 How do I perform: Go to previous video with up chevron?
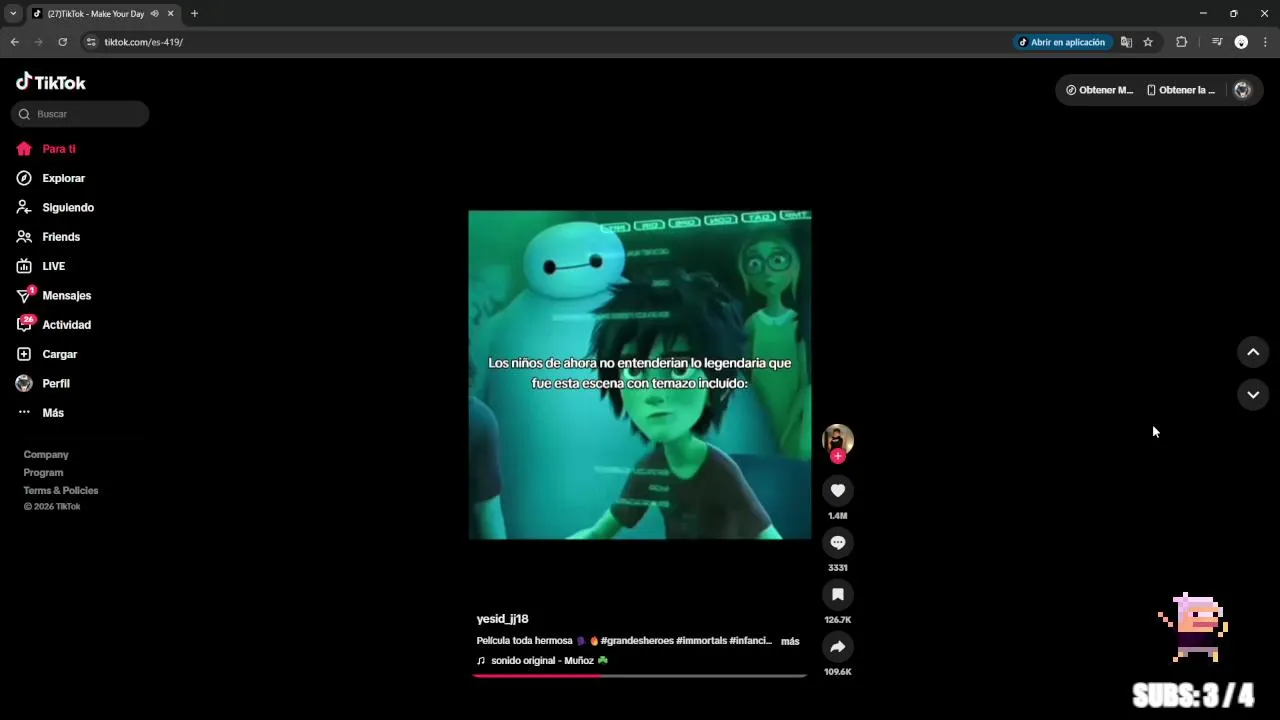click(1253, 352)
